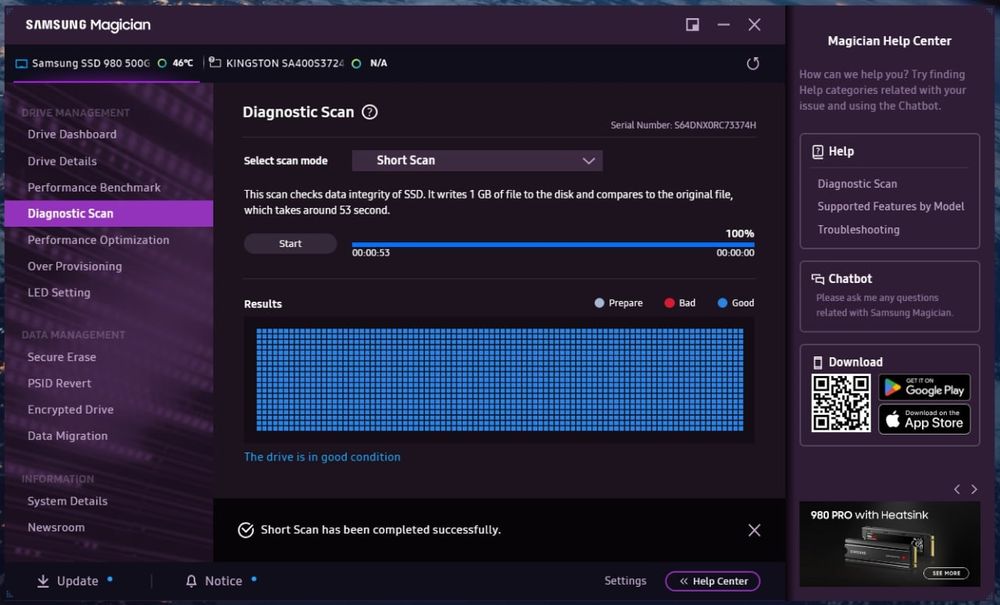Click the serial number S64DNX0RC73374H text
This screenshot has height=605, width=1000.
pos(715,125)
